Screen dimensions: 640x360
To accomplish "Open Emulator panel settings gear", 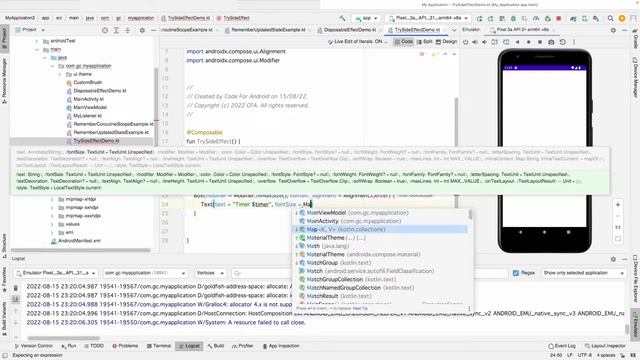I will (613, 30).
